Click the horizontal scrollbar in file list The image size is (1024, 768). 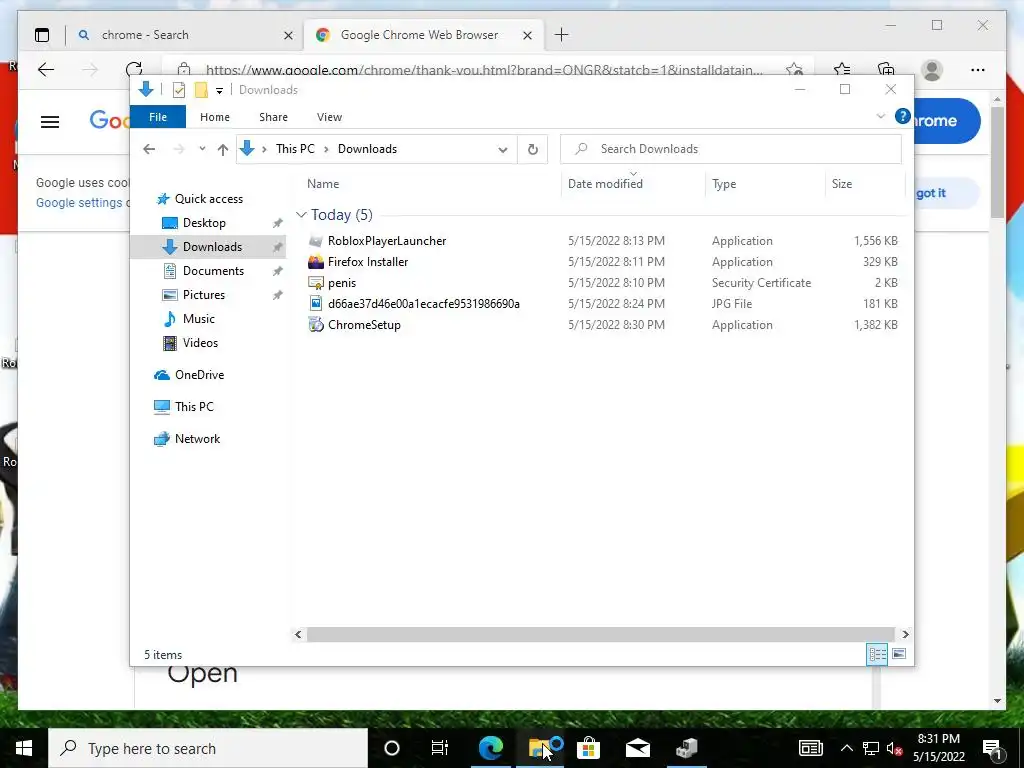(600, 635)
